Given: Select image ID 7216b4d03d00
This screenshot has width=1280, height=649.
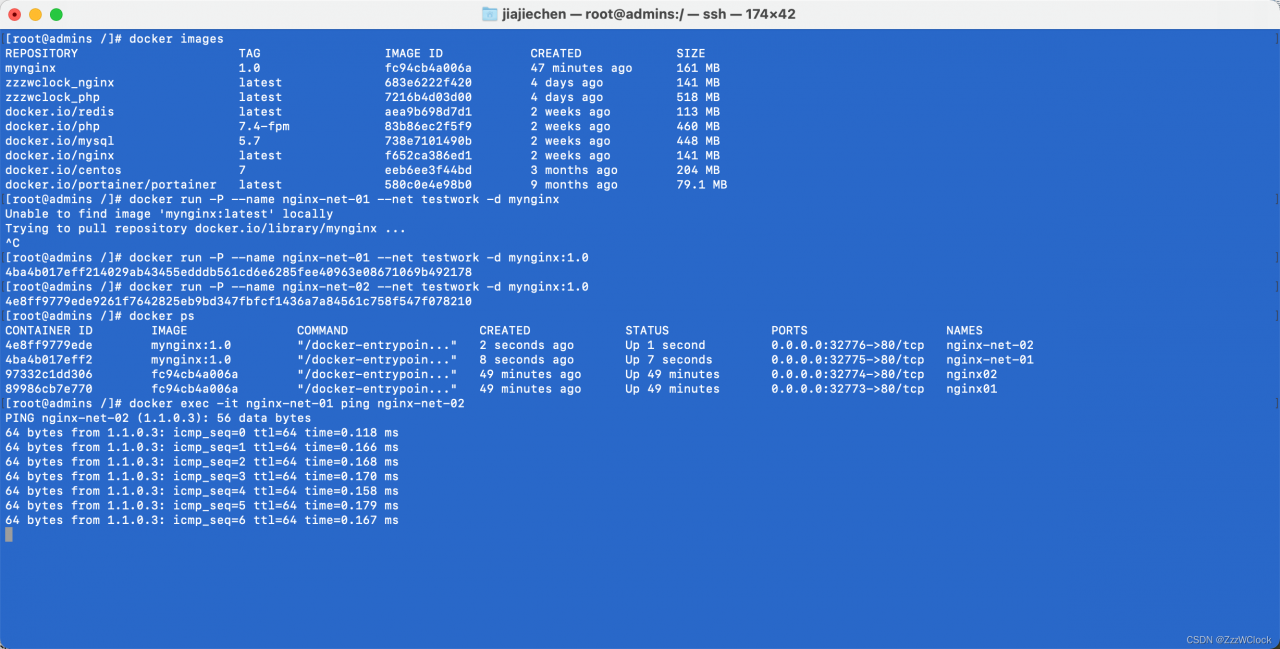Looking at the screenshot, I should tap(428, 97).
